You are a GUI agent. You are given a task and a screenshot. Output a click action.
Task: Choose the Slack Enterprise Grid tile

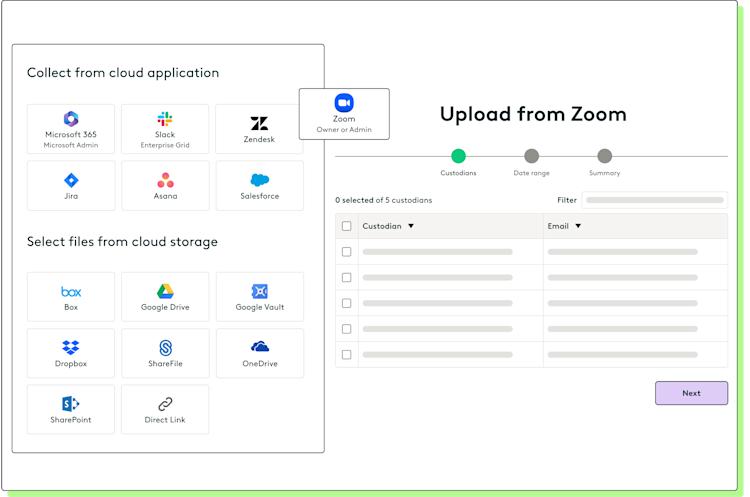pyautogui.click(x=165, y=129)
